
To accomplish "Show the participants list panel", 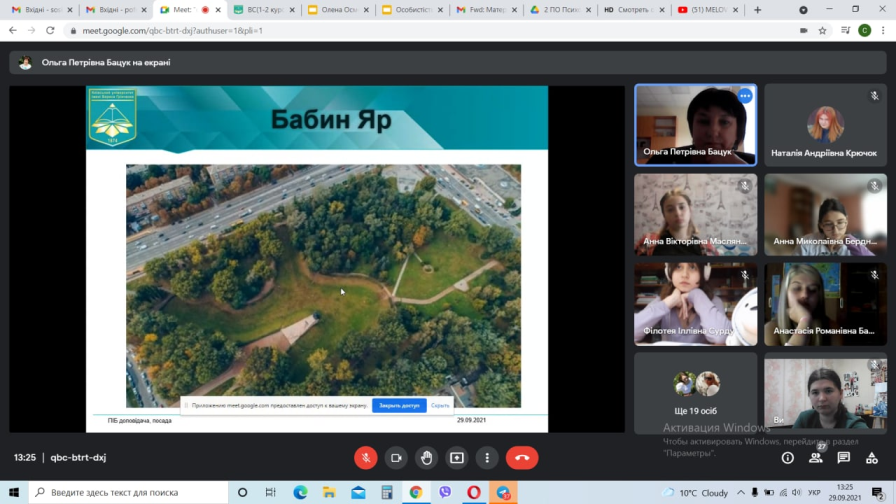I will click(x=816, y=458).
